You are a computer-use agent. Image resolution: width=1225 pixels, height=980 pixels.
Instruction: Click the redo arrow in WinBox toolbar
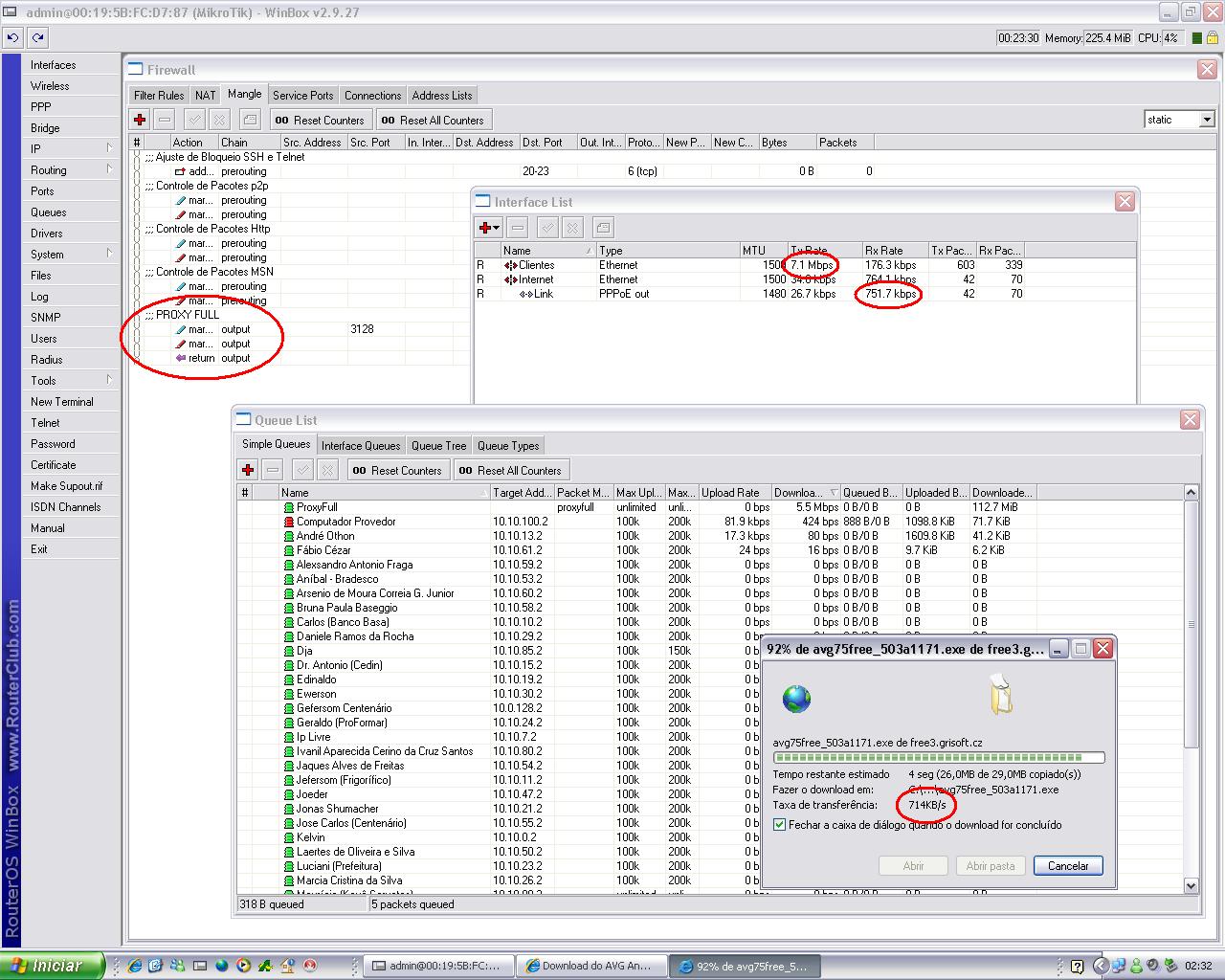coord(37,38)
